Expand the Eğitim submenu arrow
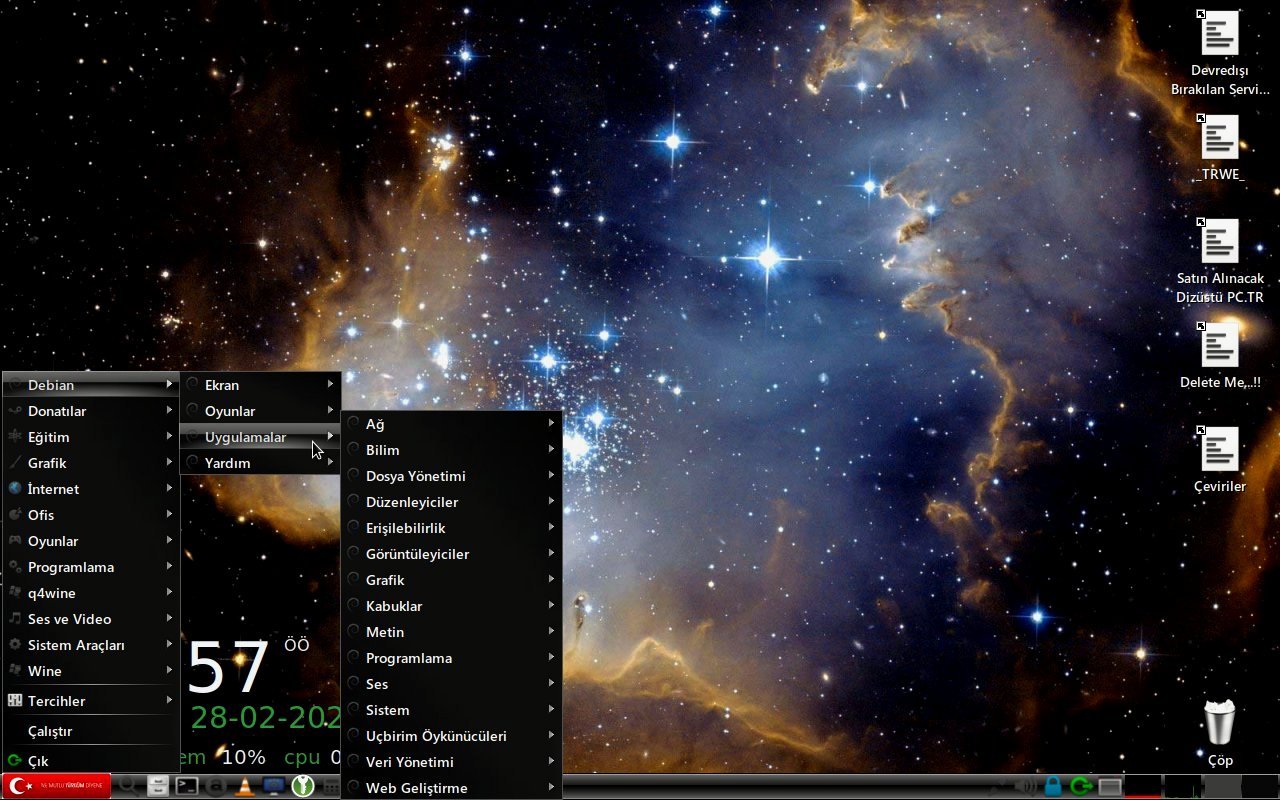Screen dimensions: 1280x800 (x=170, y=437)
